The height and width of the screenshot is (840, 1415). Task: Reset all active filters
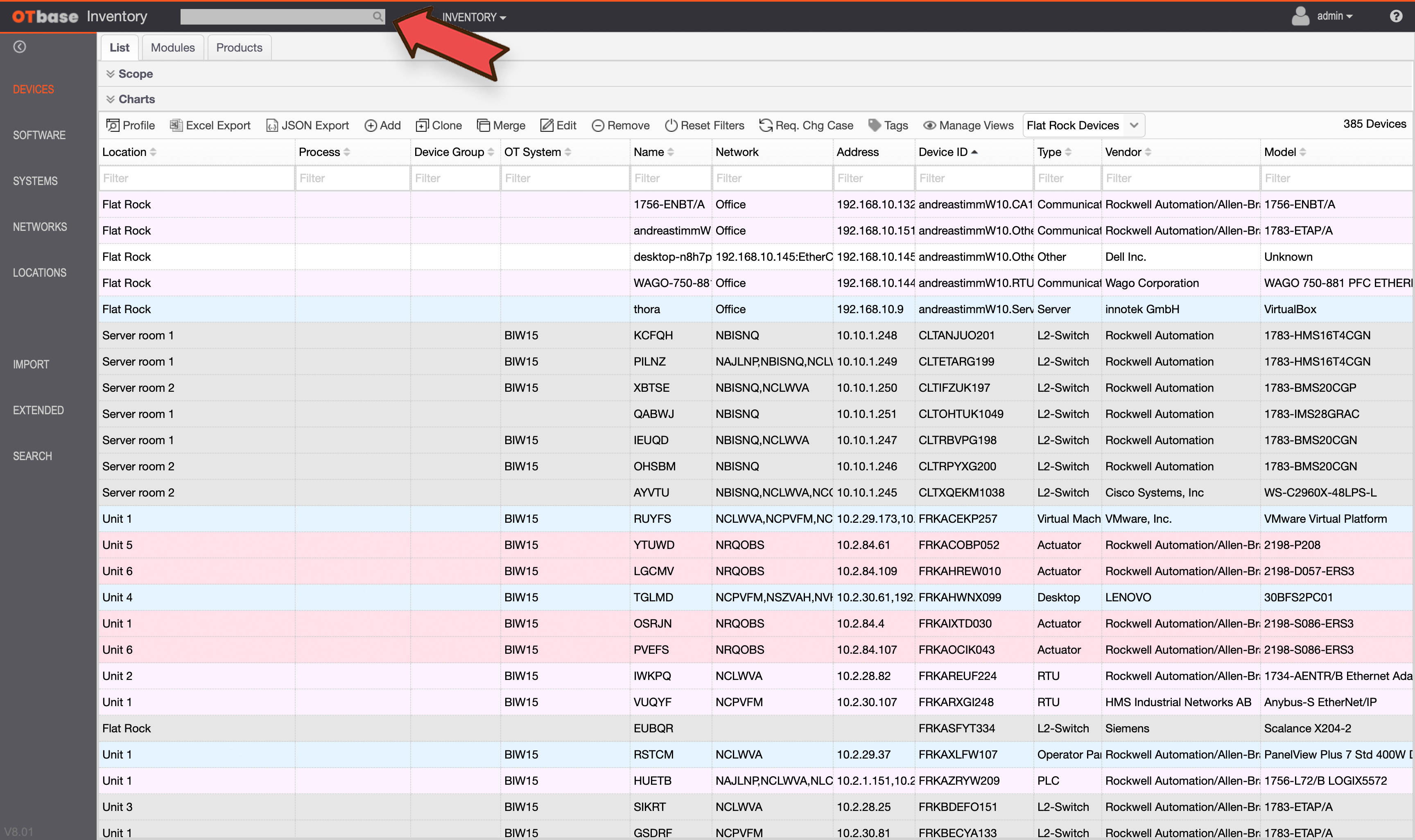(x=705, y=125)
